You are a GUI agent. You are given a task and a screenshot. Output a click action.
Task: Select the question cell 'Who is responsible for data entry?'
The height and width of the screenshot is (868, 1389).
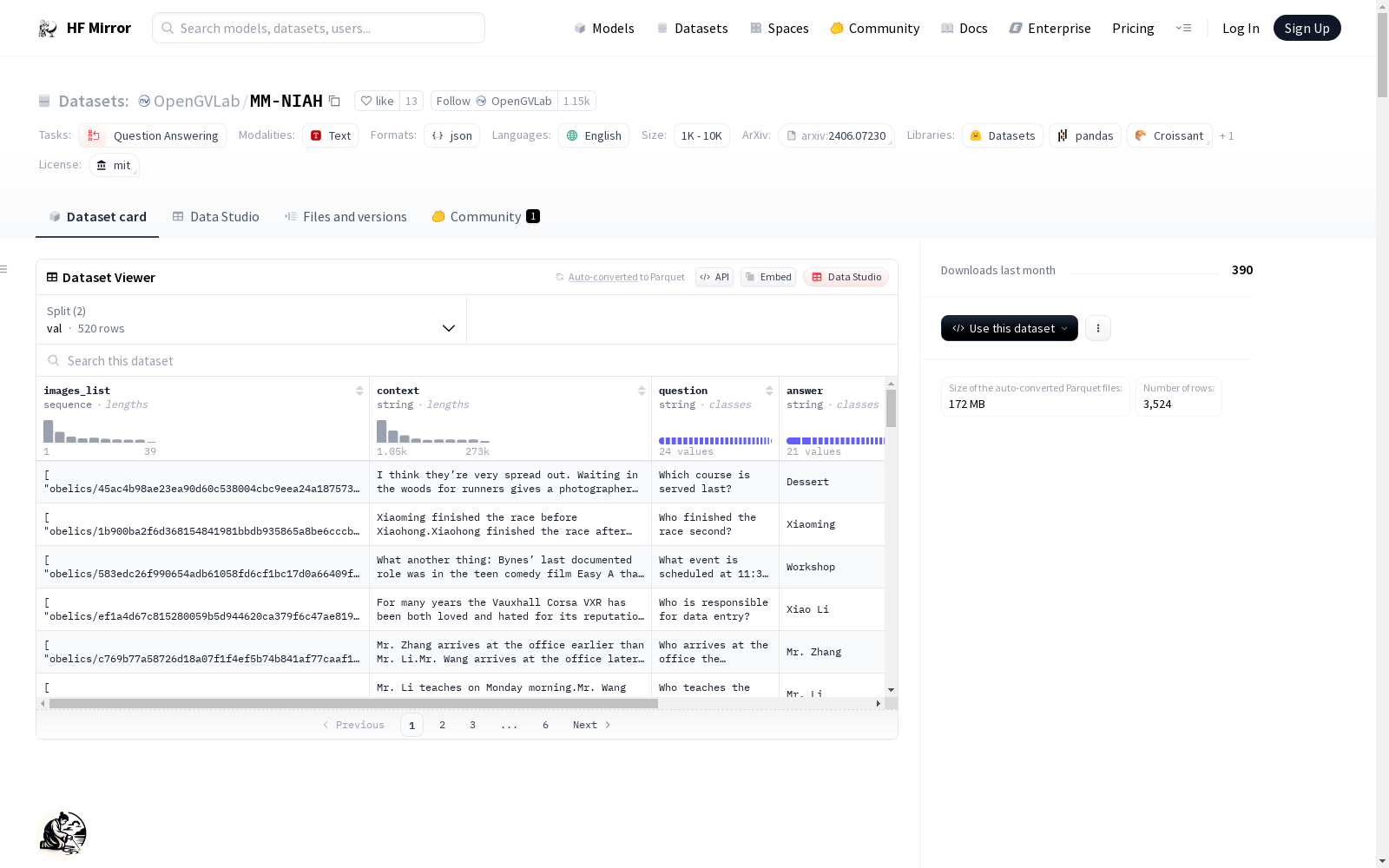(715, 609)
